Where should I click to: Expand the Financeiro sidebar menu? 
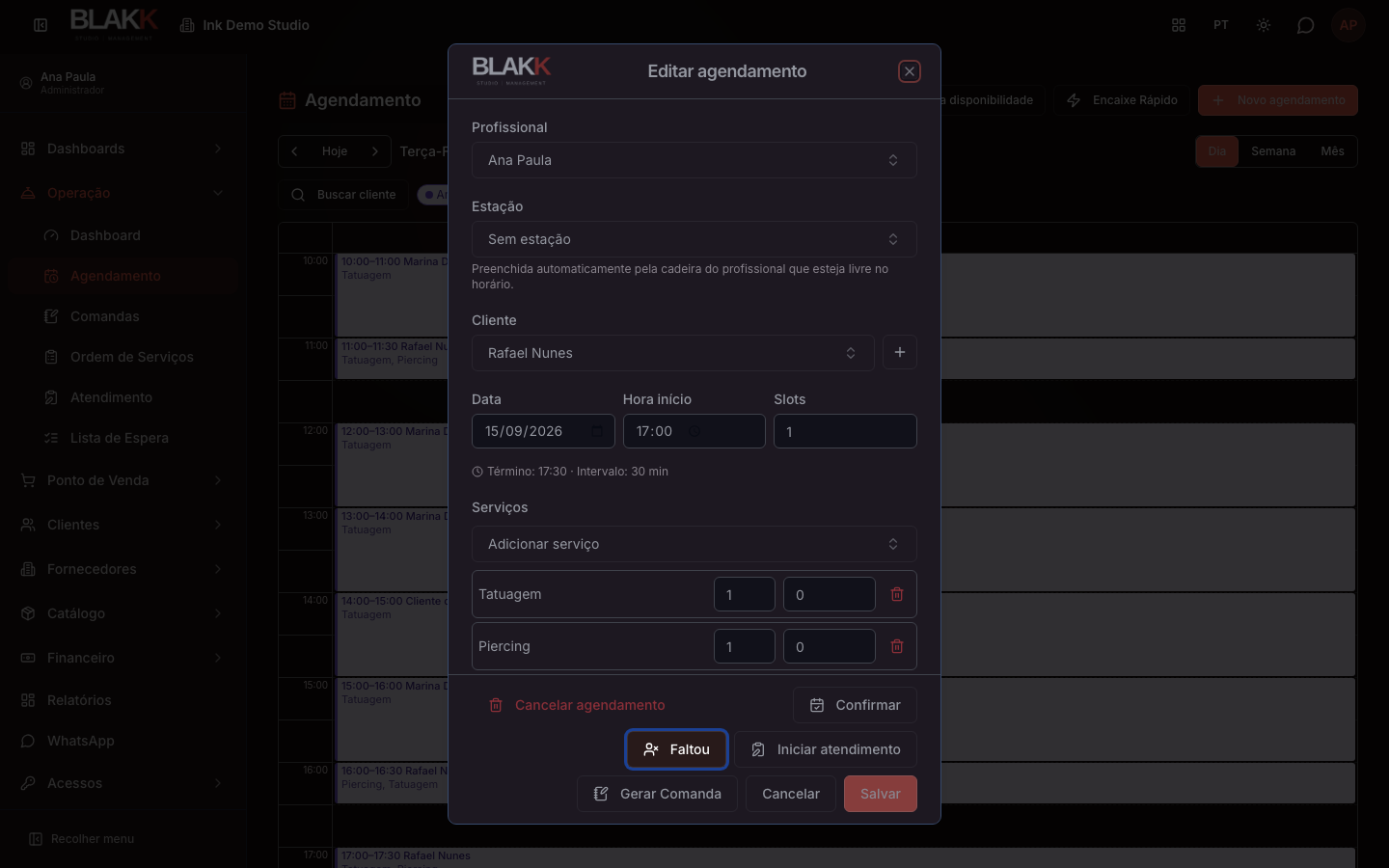coord(122,658)
